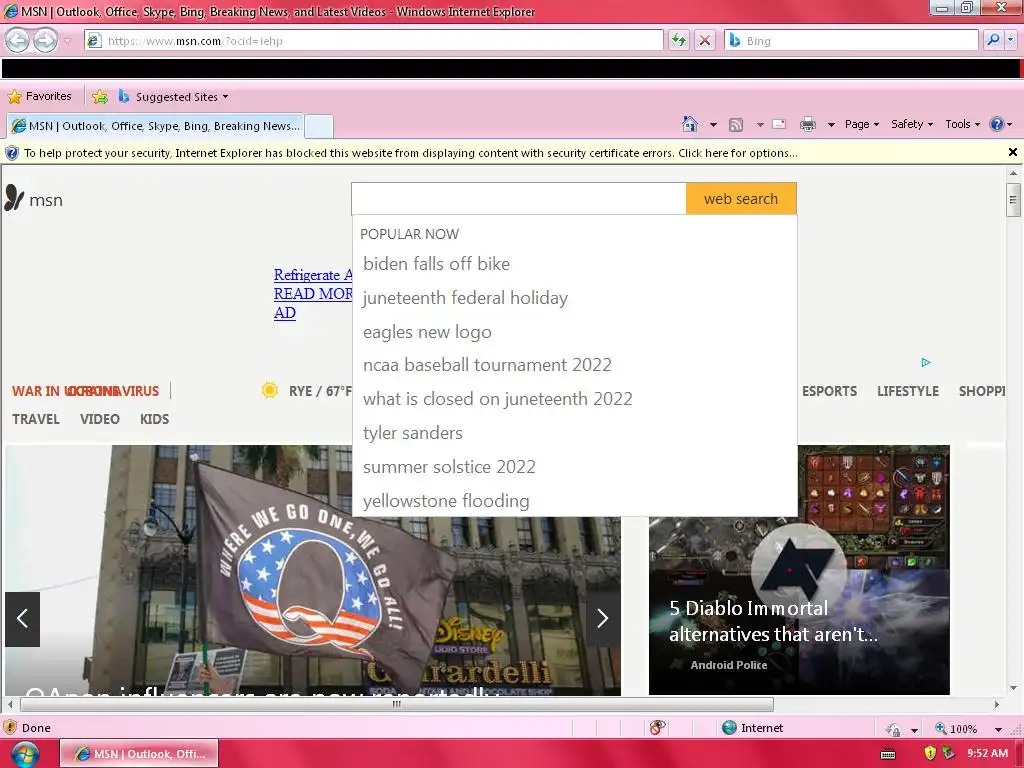Open the Safety menu
The width and height of the screenshot is (1024, 768).
pos(912,124)
